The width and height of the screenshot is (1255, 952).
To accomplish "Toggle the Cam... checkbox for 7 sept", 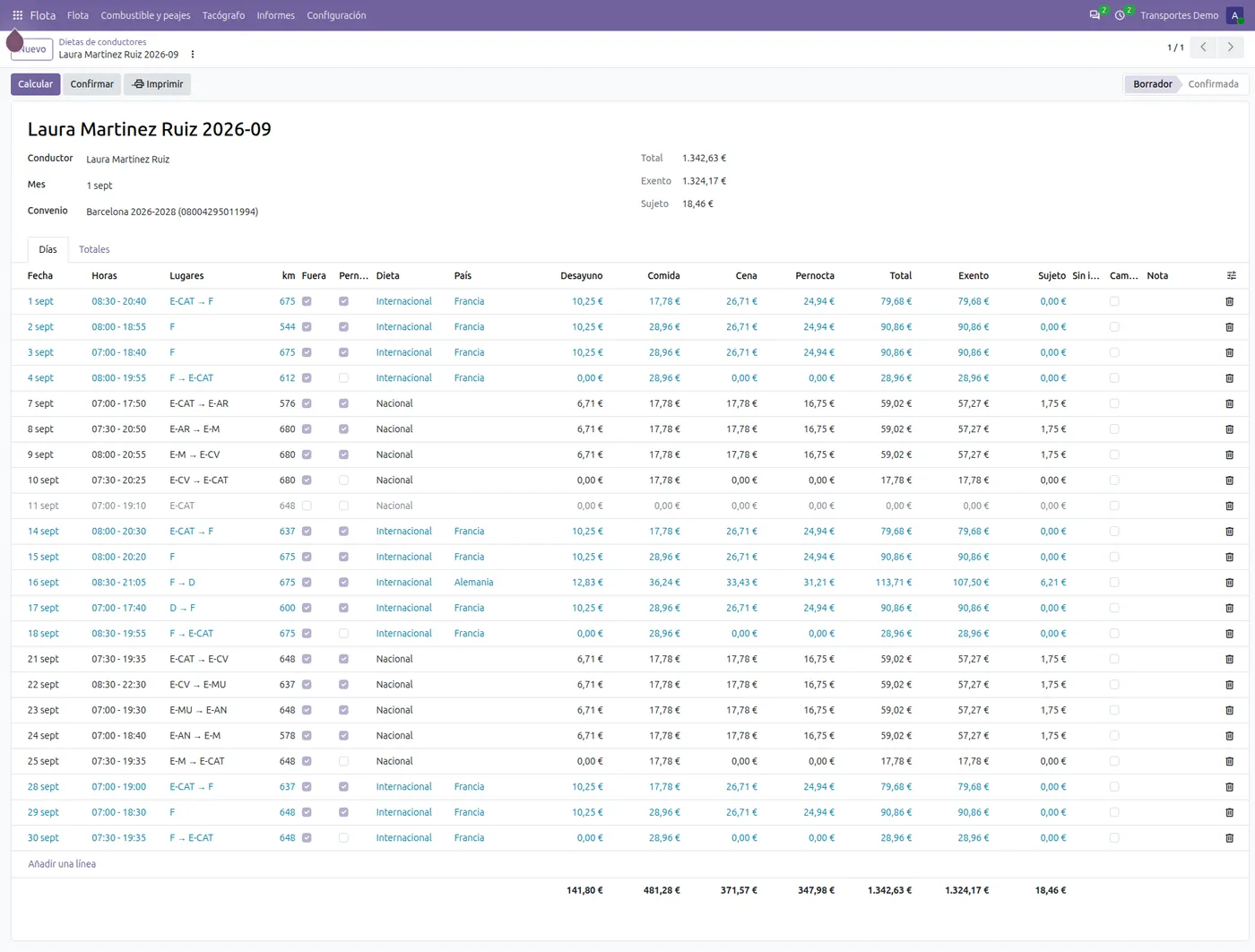I will (x=1114, y=404).
